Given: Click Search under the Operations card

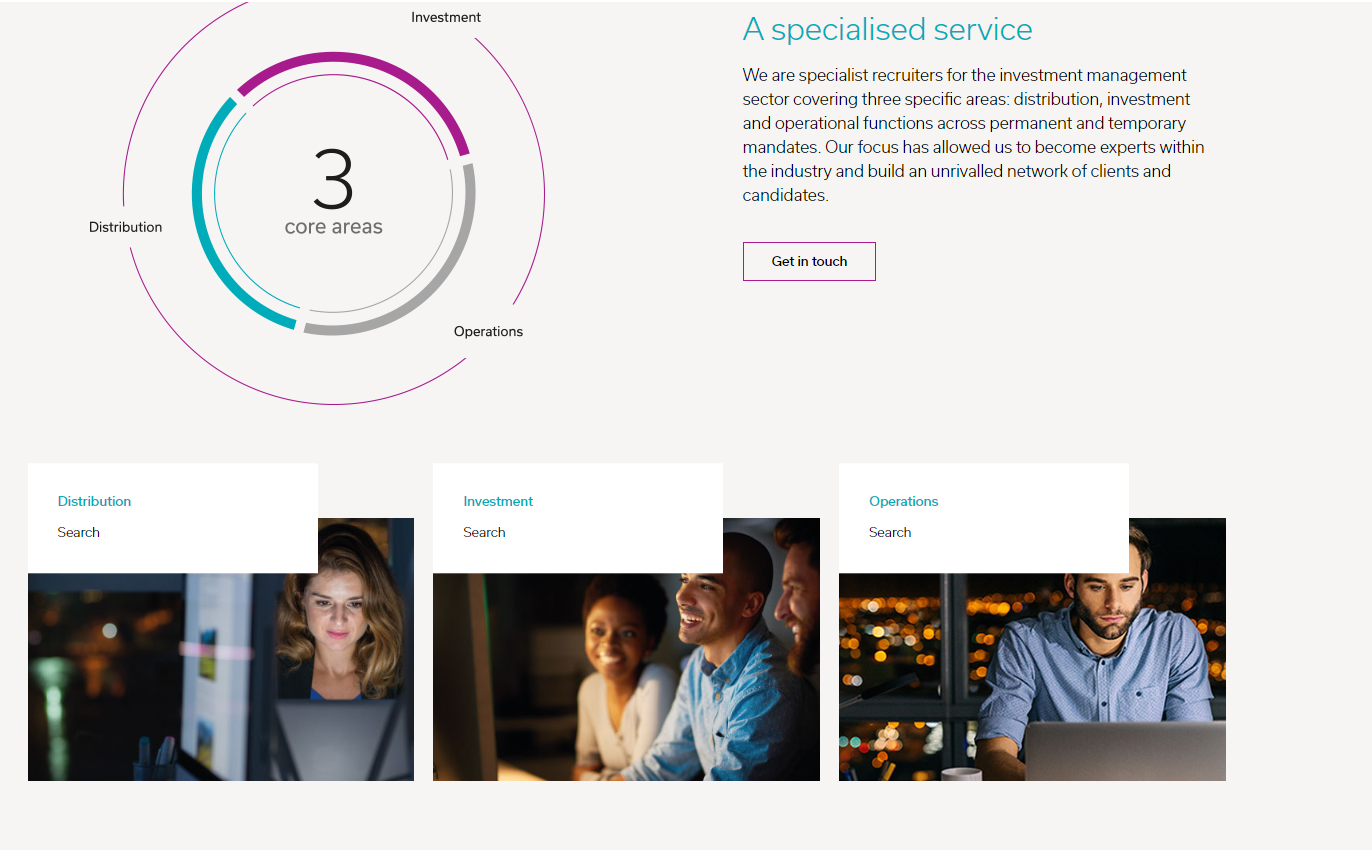Looking at the screenshot, I should coord(889,532).
